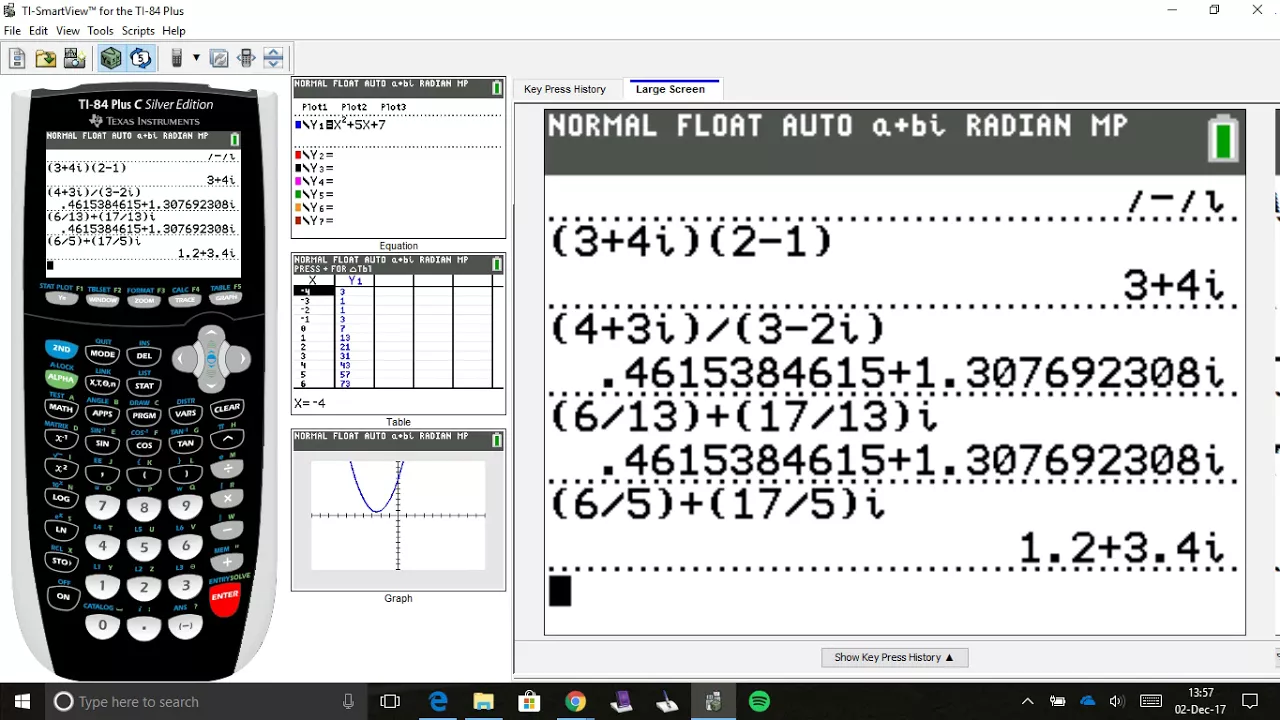Click the WINDOW calculator key
This screenshot has width=1280, height=720.
(x=102, y=299)
